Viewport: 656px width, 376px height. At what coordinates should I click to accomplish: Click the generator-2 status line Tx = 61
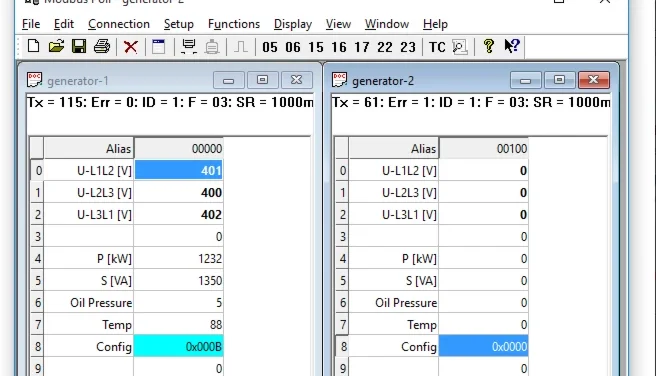click(x=471, y=102)
